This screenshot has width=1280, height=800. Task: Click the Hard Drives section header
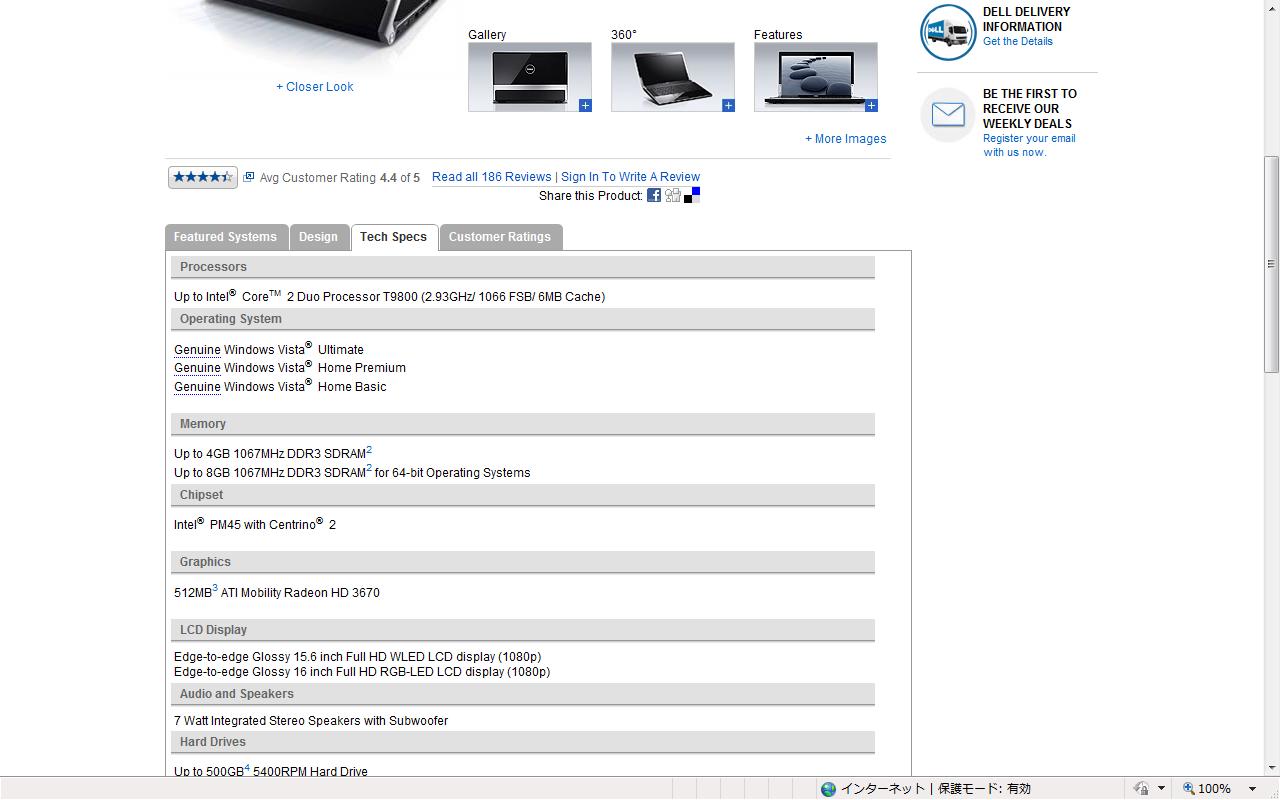pos(523,742)
